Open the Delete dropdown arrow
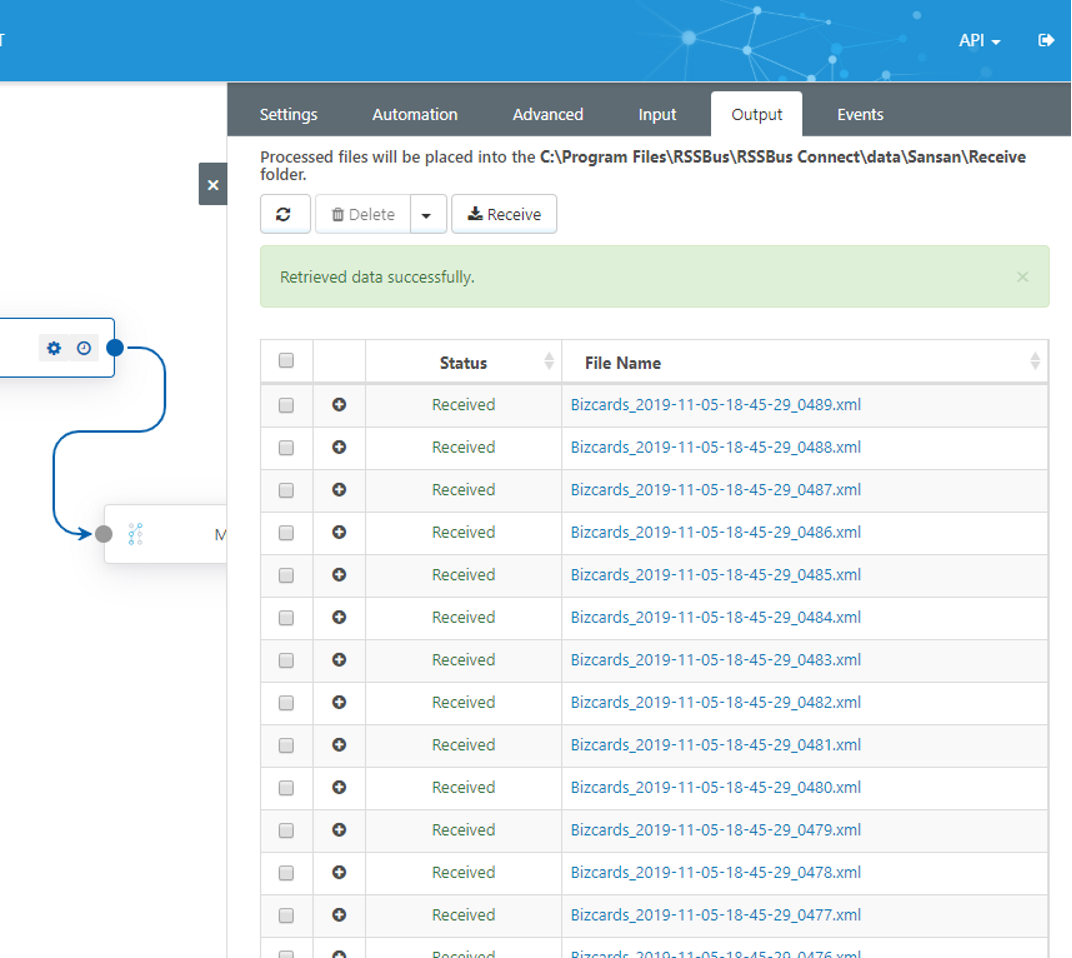This screenshot has height=958, width=1072. pyautogui.click(x=428, y=214)
